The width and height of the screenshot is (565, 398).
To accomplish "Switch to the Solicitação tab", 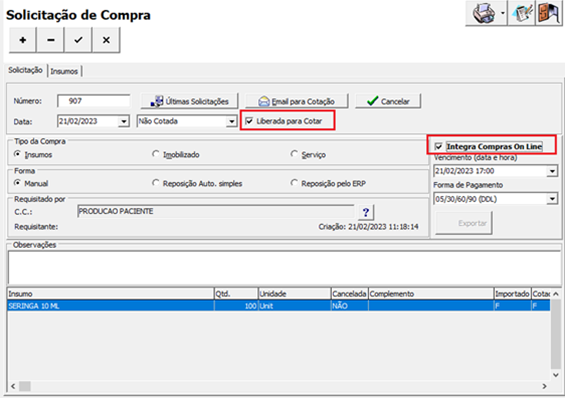I will (26, 70).
